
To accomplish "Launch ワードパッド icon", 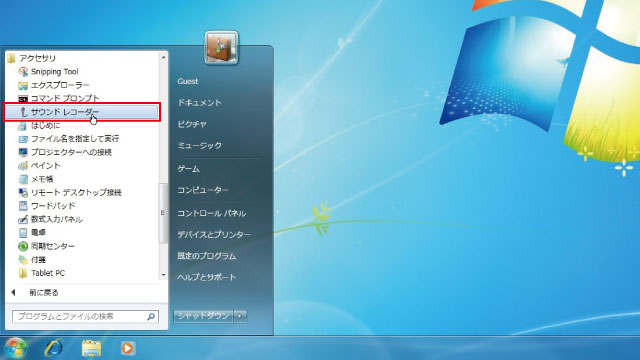I will coord(23,206).
